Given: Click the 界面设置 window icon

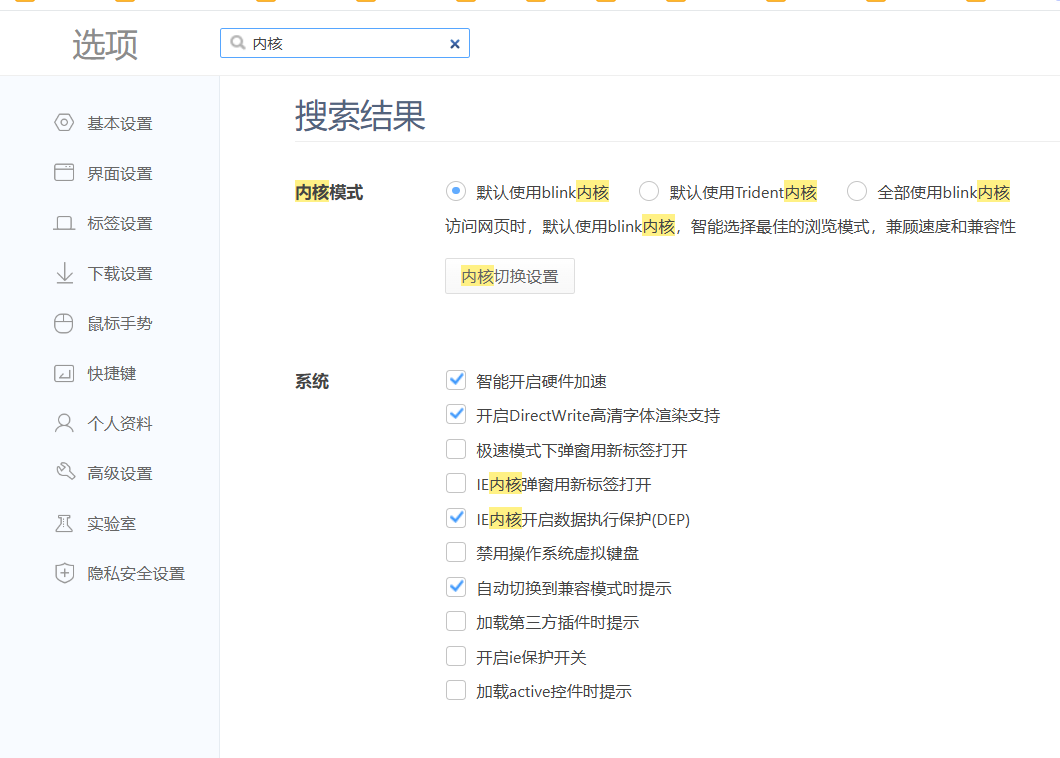Looking at the screenshot, I should click(64, 173).
